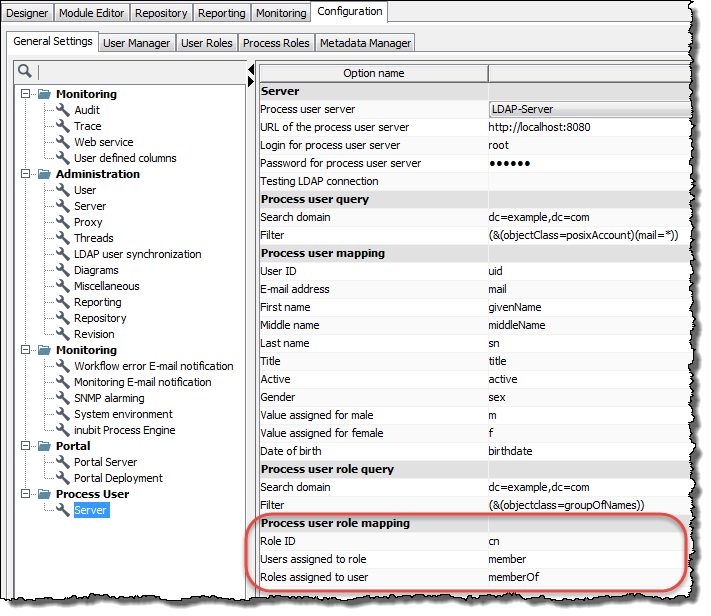Click wrench icon beside Portal Server
The width and height of the screenshot is (711, 616).
click(x=63, y=462)
